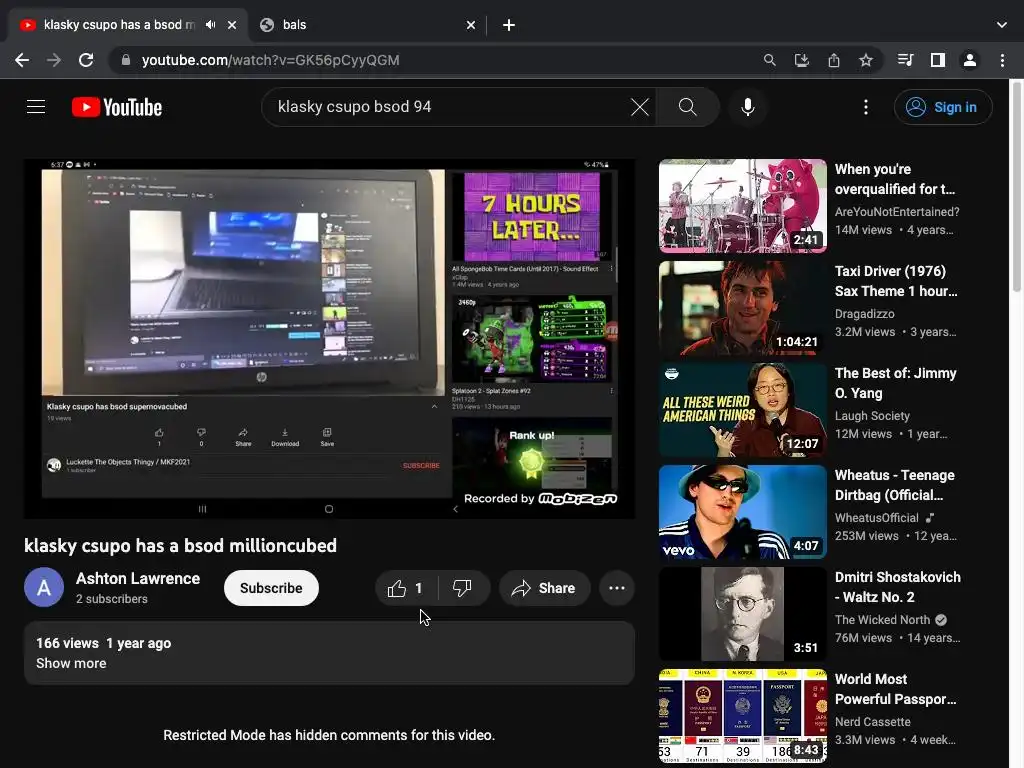Click the address bar URL
Screen dimensions: 1024x768
pyautogui.click(x=270, y=60)
